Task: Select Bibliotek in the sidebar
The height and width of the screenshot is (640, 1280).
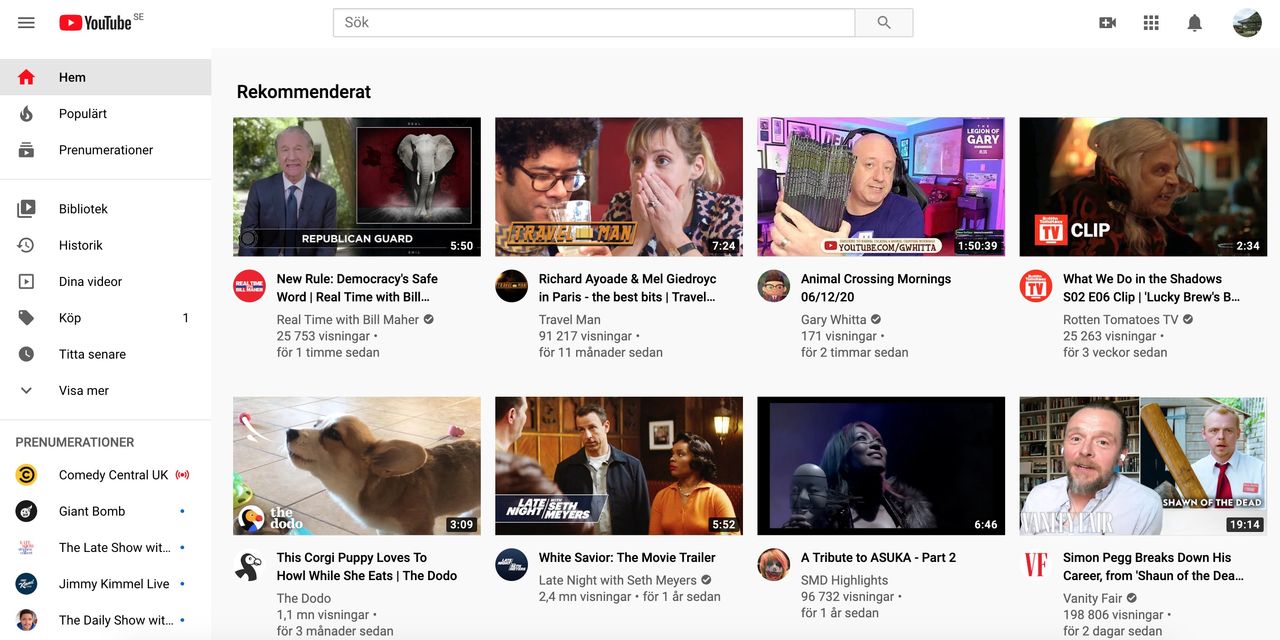Action: pos(105,209)
